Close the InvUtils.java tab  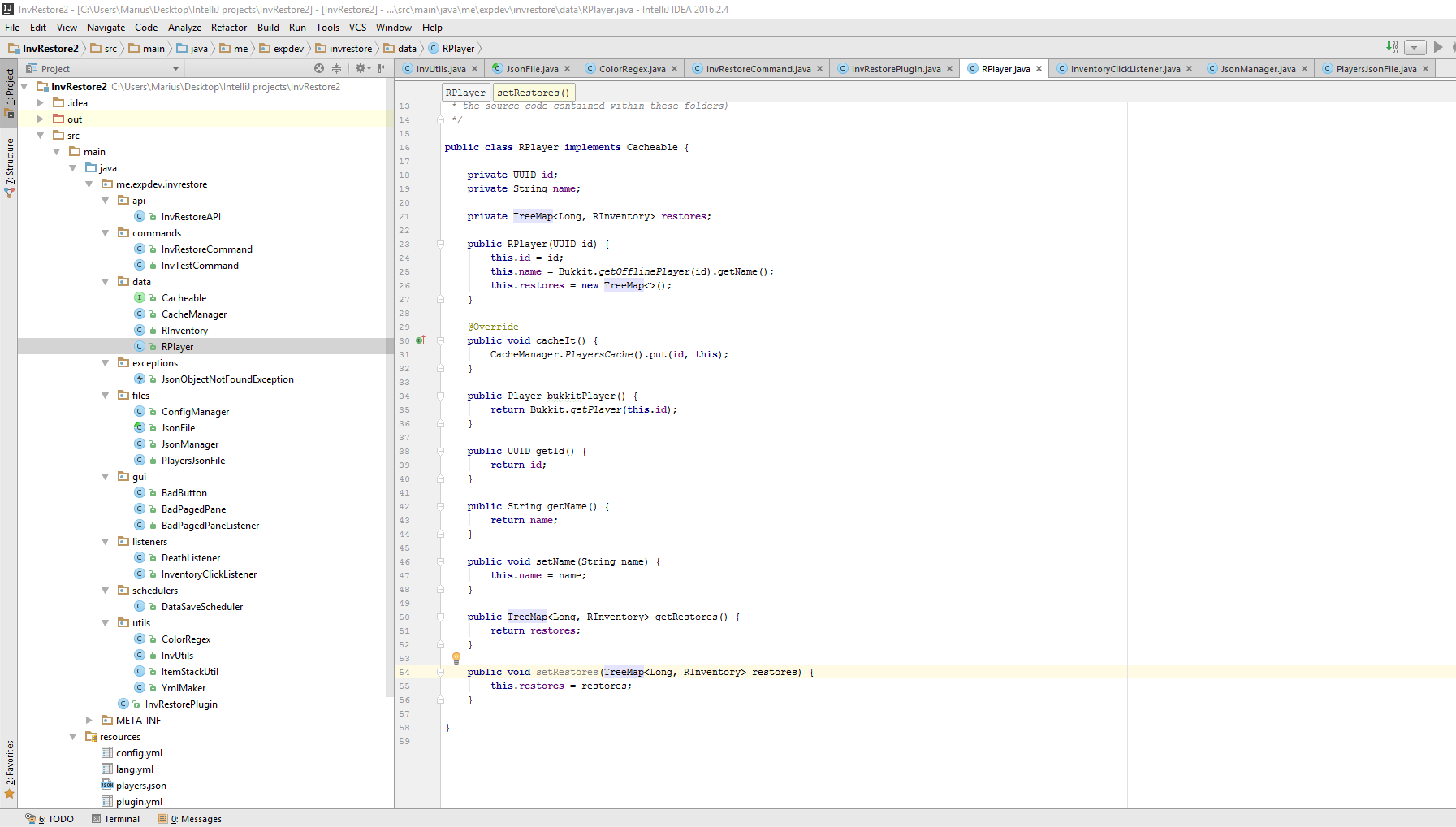[x=475, y=68]
